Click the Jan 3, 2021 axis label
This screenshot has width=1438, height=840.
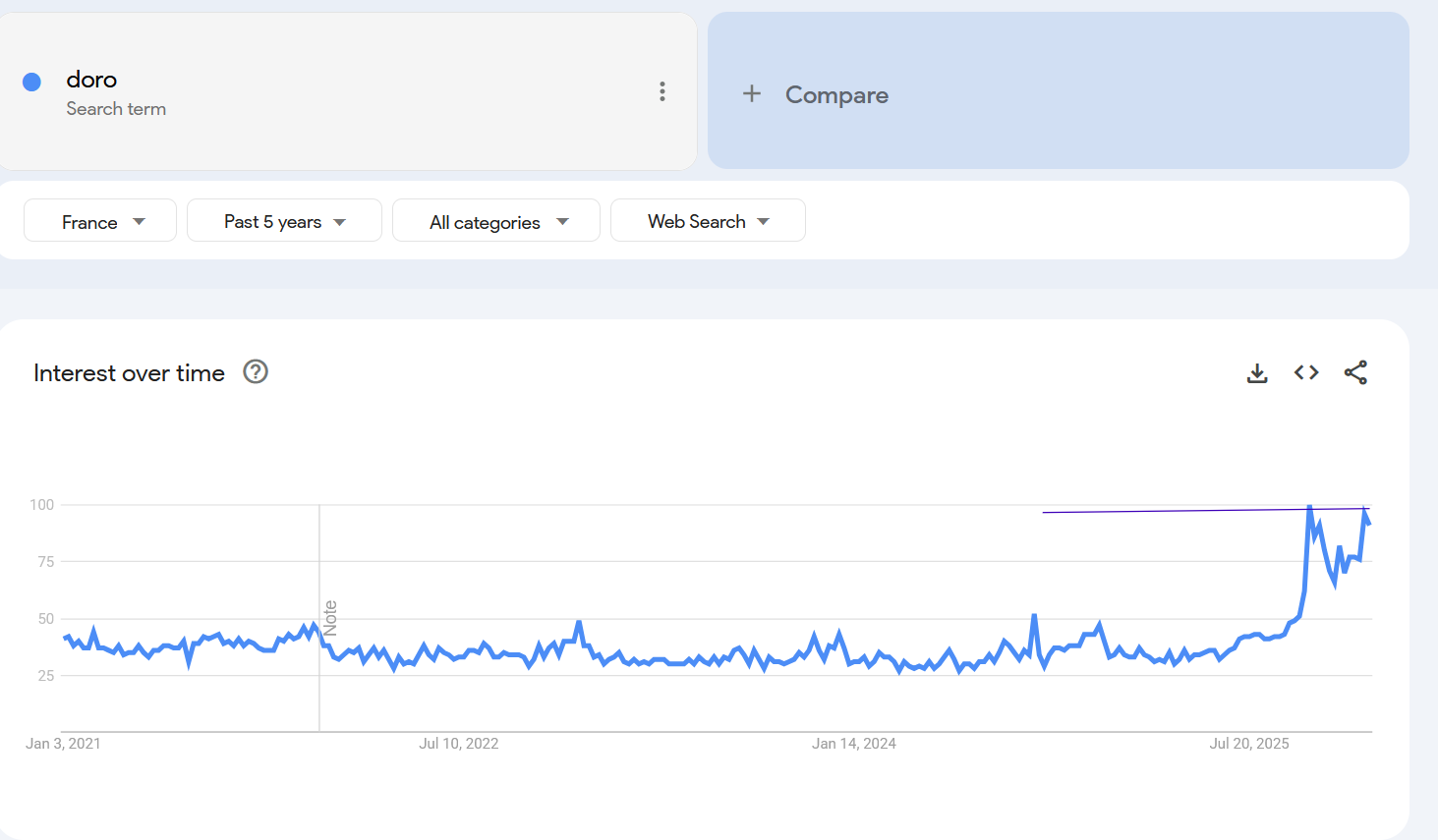[63, 744]
